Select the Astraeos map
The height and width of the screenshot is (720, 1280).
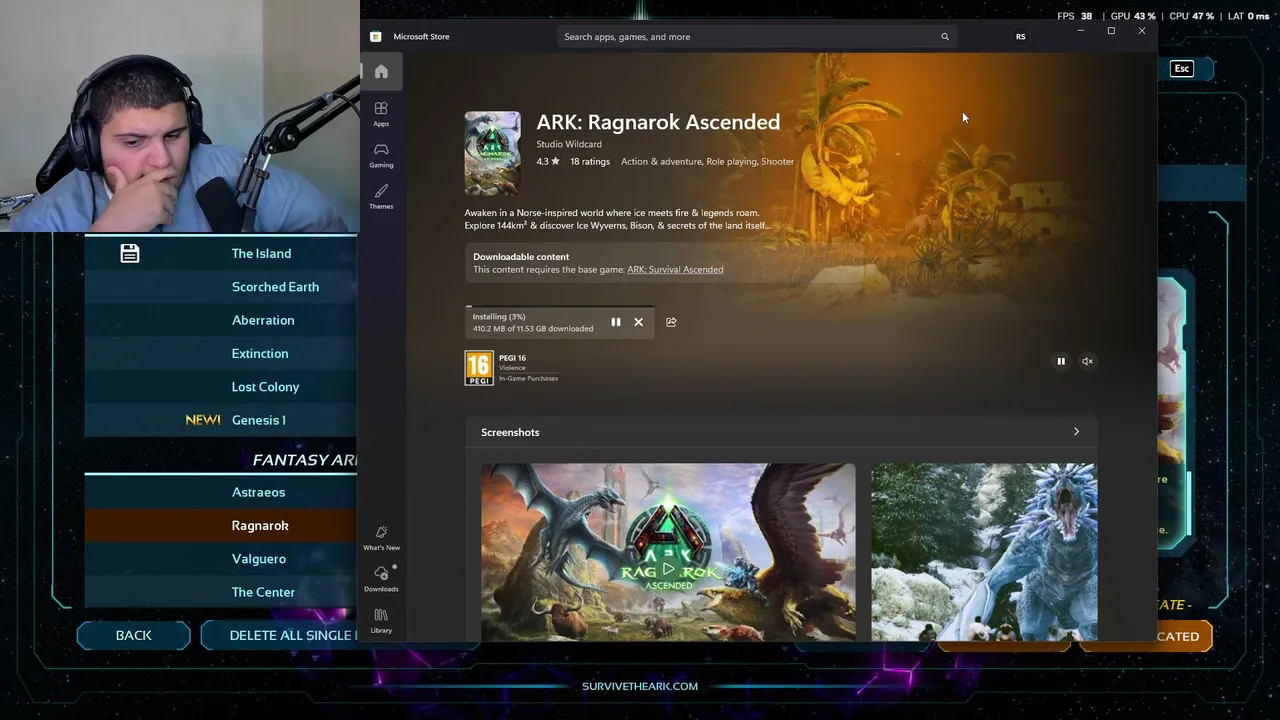(258, 492)
